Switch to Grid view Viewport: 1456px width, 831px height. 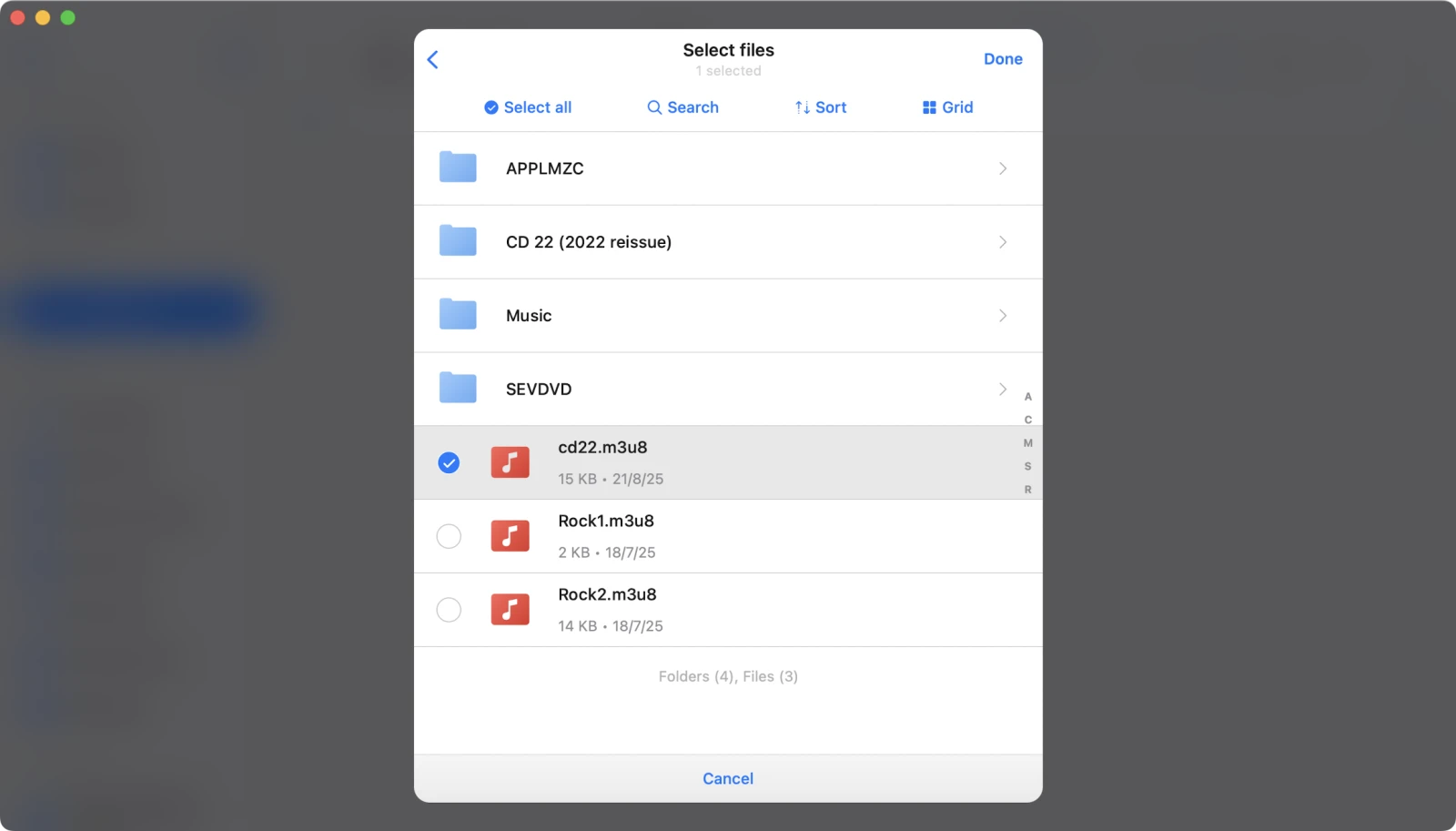click(947, 107)
